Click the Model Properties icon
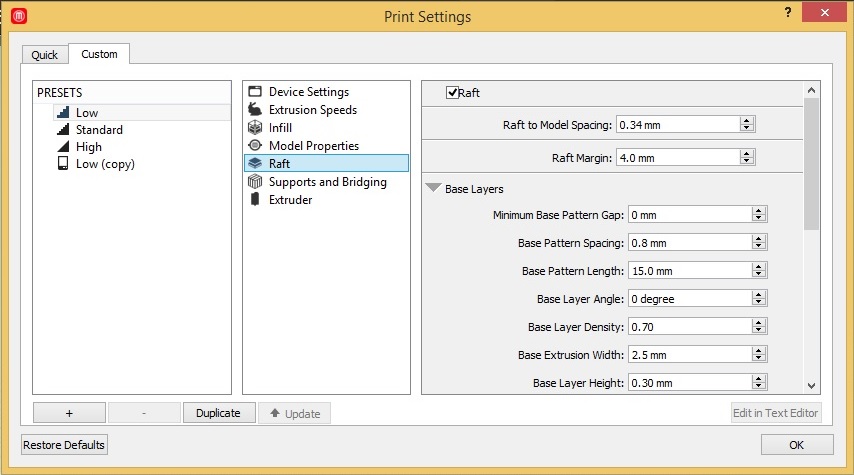854x475 pixels. (x=255, y=146)
